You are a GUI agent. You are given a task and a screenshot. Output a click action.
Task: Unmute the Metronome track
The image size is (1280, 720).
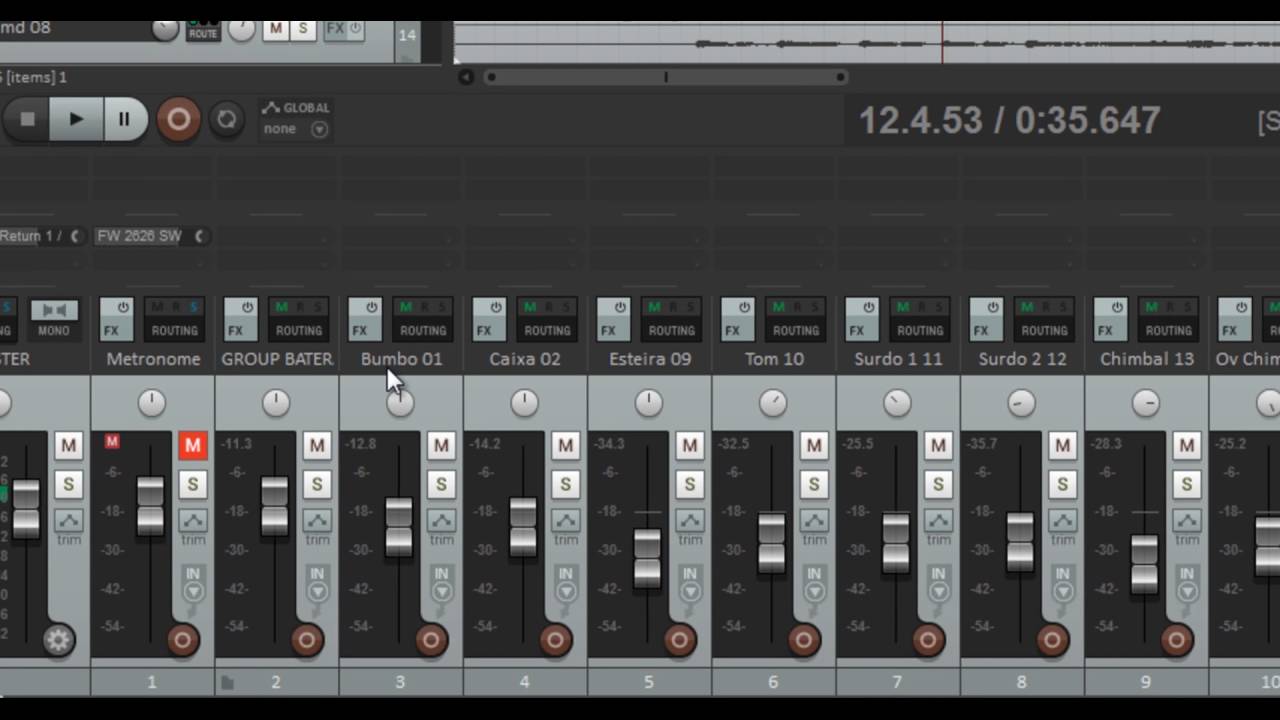click(x=193, y=446)
